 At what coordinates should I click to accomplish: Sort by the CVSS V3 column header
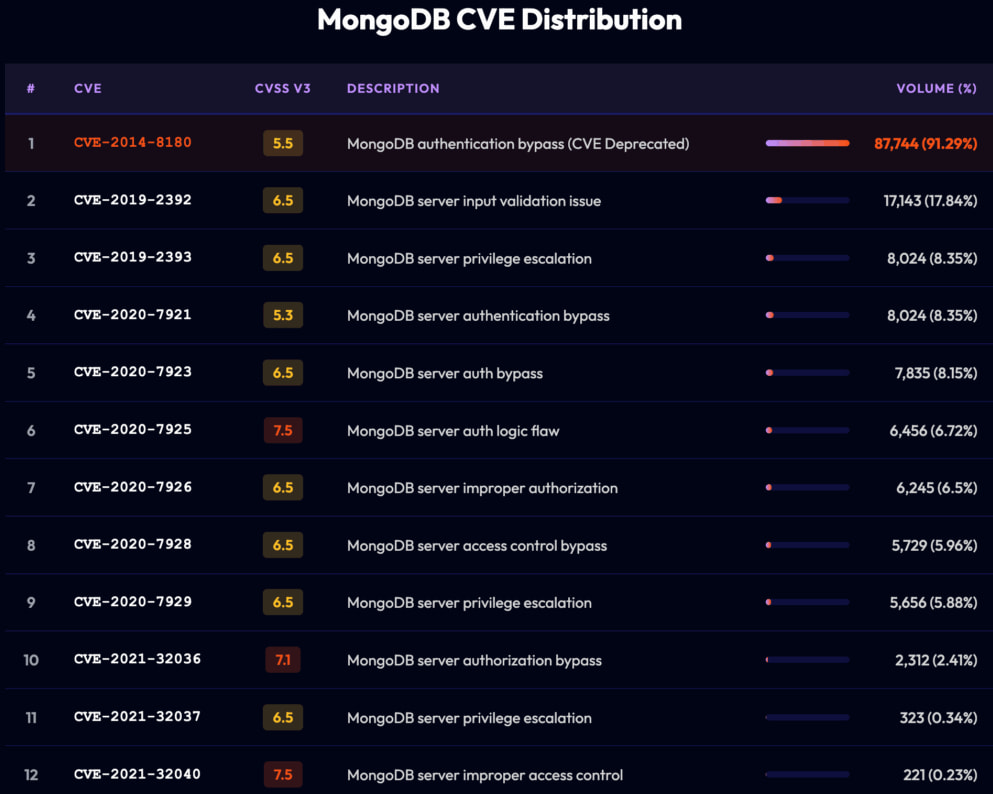pos(283,88)
